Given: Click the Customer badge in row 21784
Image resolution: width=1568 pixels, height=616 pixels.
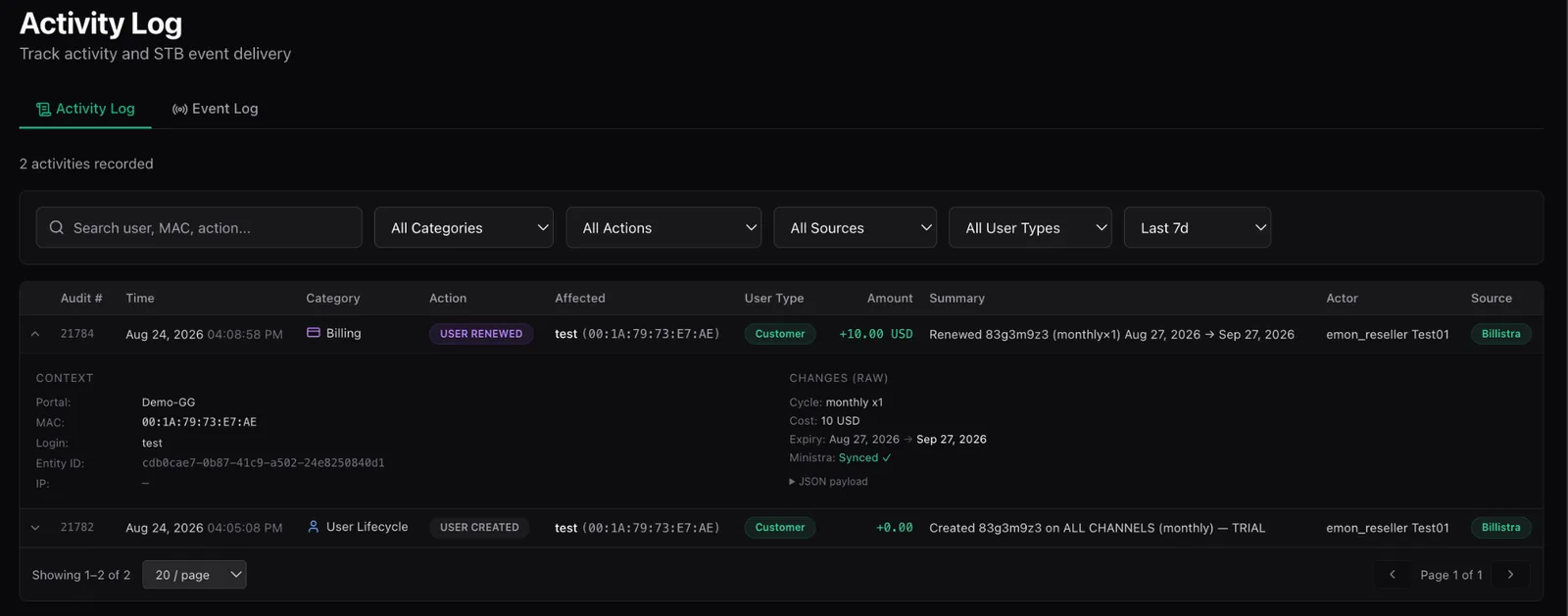Looking at the screenshot, I should pyautogui.click(x=780, y=334).
